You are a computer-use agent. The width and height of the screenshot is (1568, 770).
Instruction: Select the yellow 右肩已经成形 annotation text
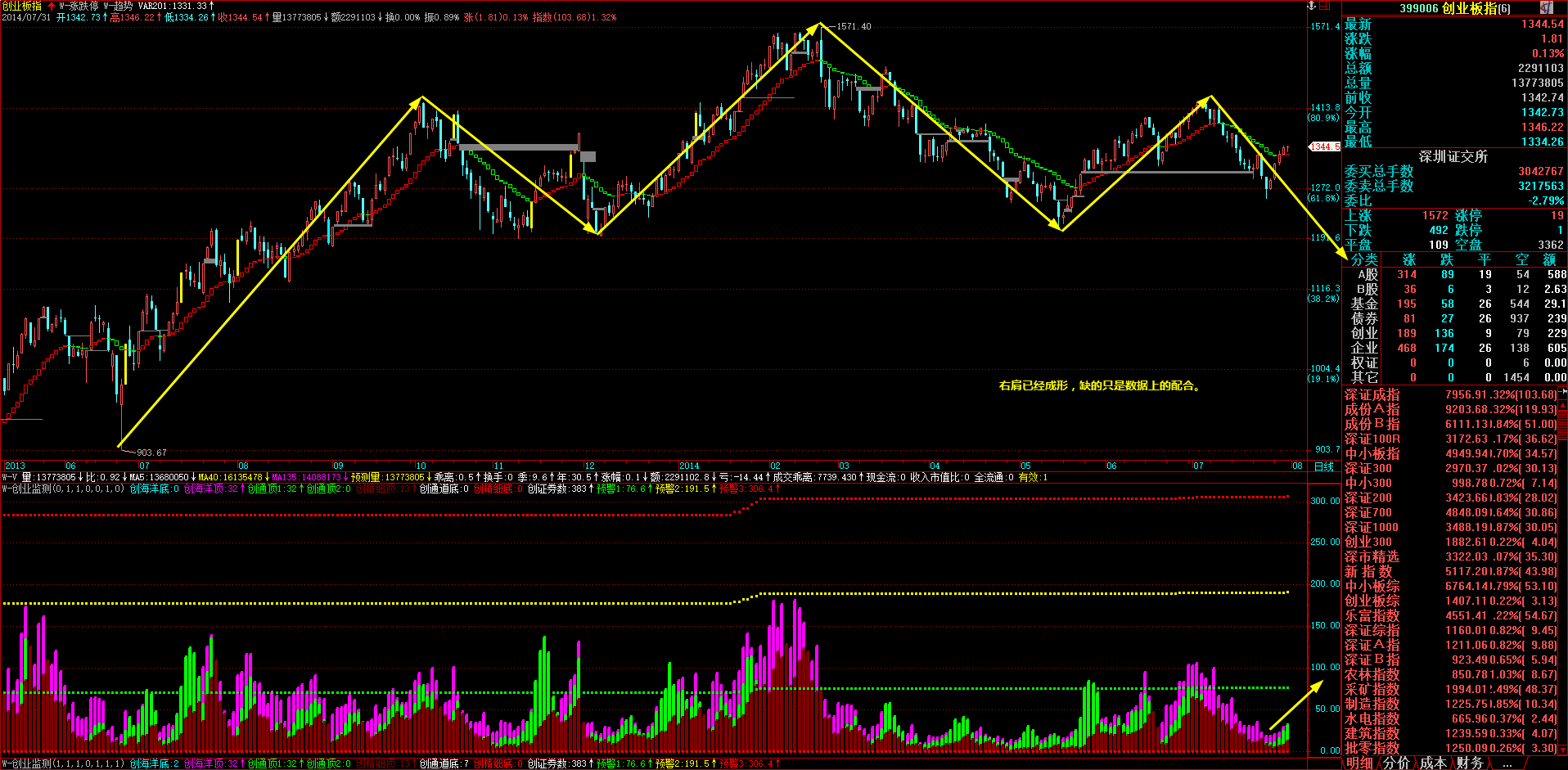[x=1100, y=385]
